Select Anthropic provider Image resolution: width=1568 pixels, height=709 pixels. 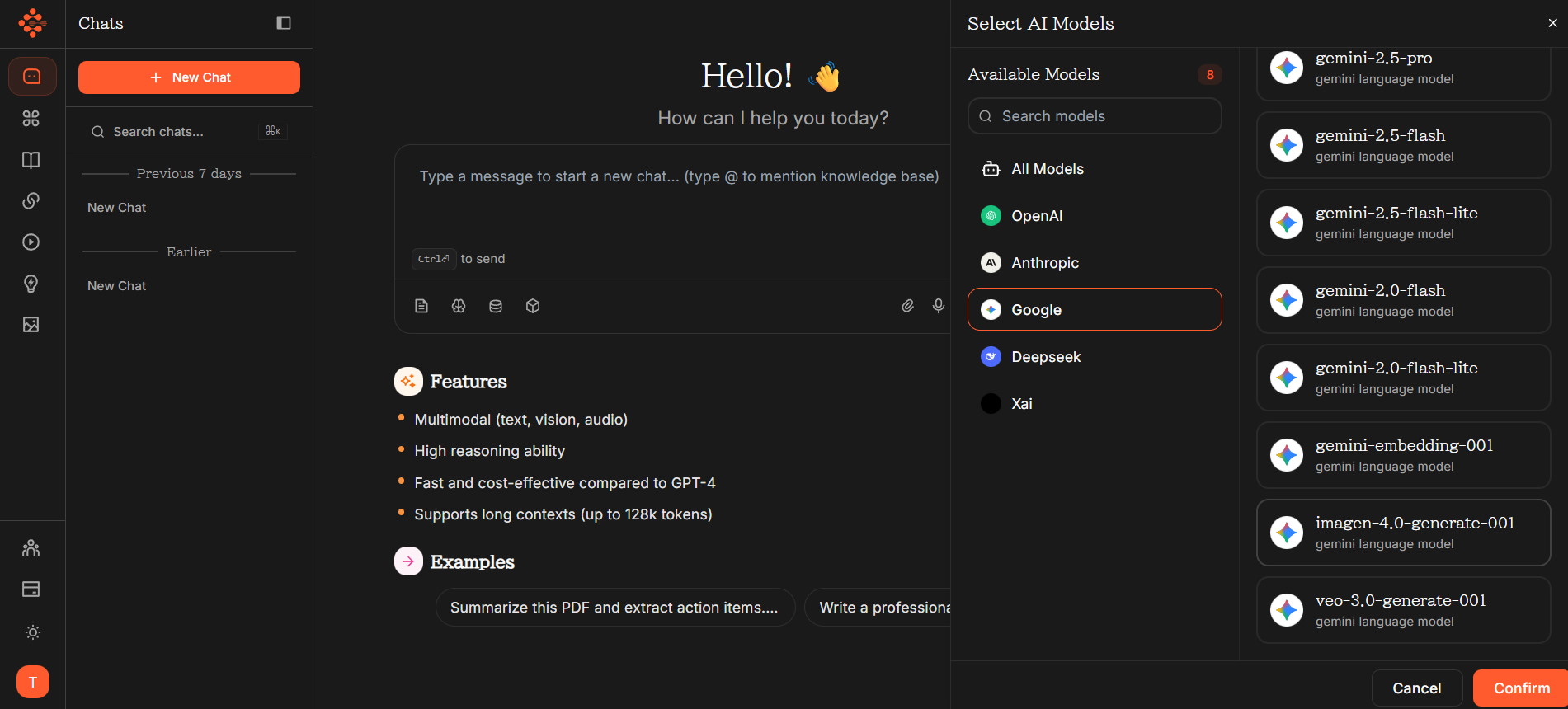(x=1095, y=263)
